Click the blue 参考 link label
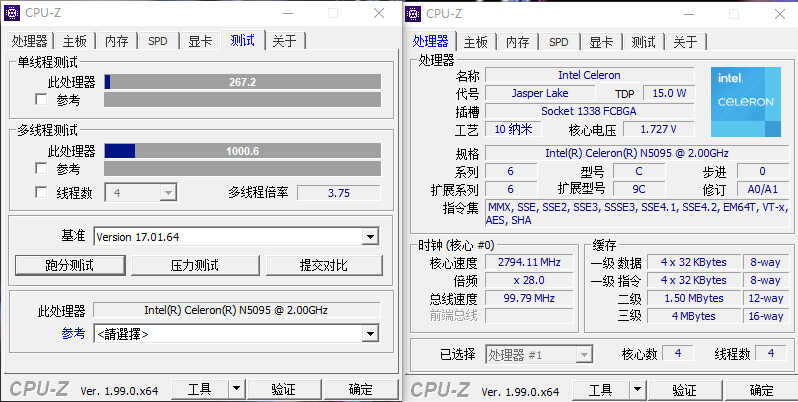This screenshot has height=402, width=798. point(73,333)
